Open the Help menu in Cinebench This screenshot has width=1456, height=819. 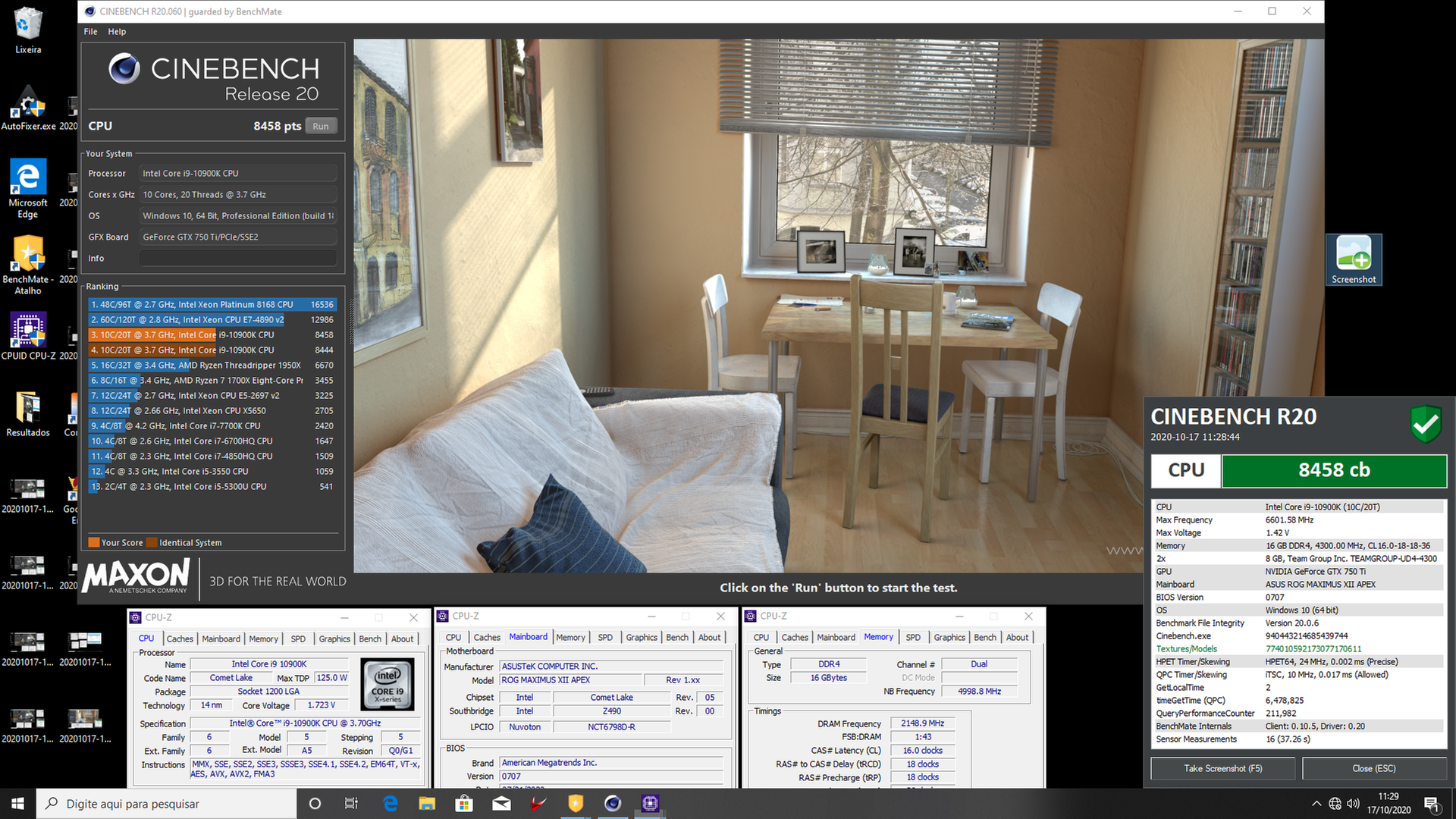click(x=117, y=32)
